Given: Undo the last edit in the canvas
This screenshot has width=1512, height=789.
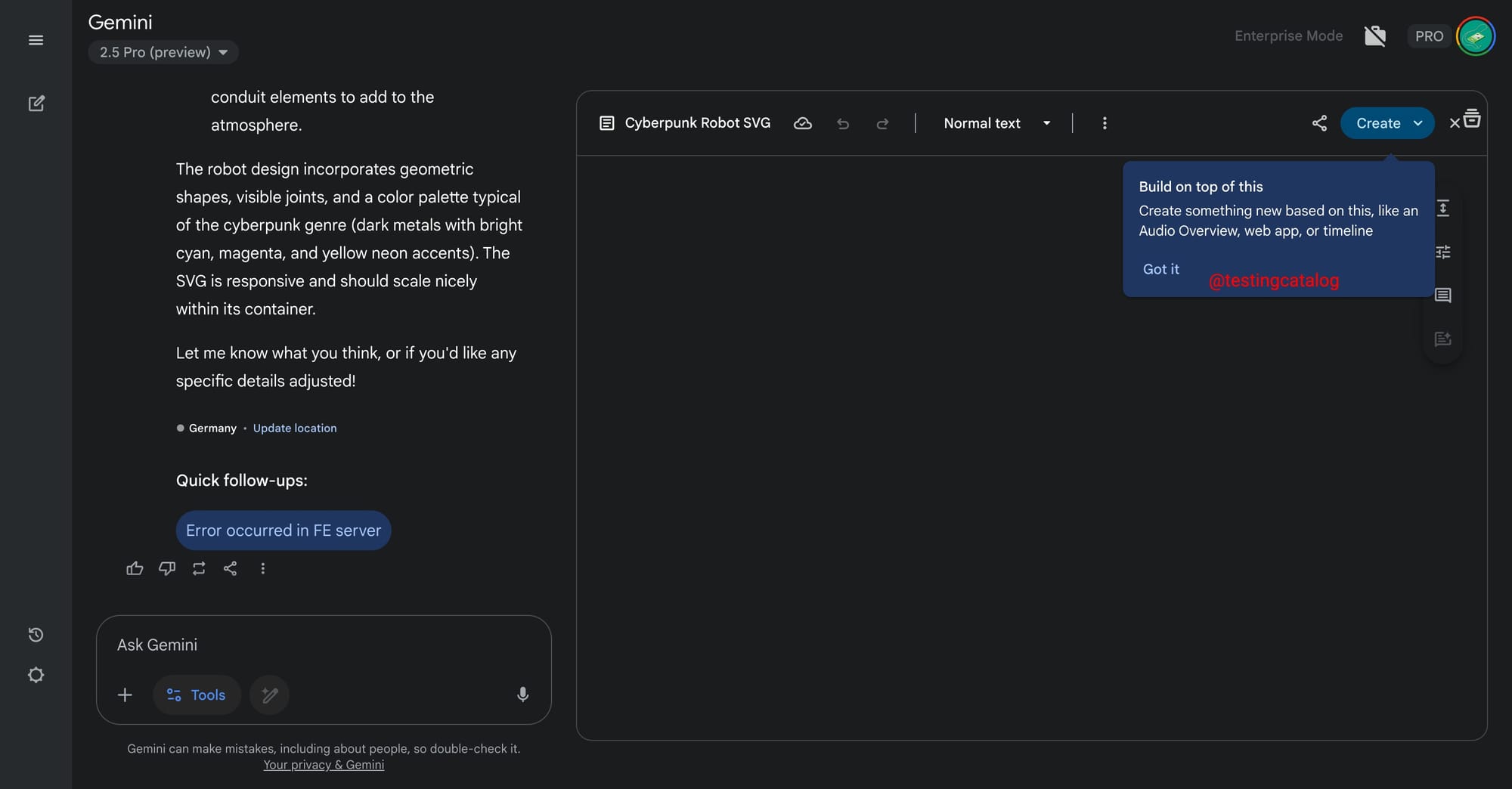Looking at the screenshot, I should point(843,123).
